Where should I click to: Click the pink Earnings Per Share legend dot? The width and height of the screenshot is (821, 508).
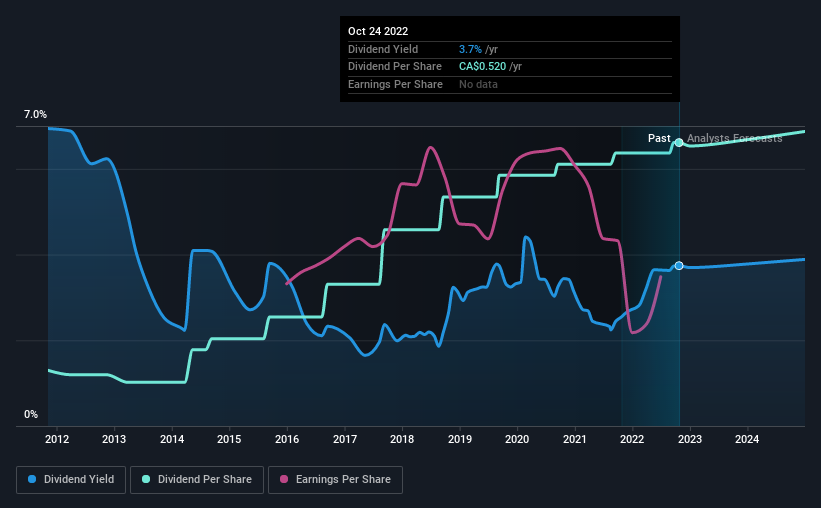pyautogui.click(x=284, y=479)
